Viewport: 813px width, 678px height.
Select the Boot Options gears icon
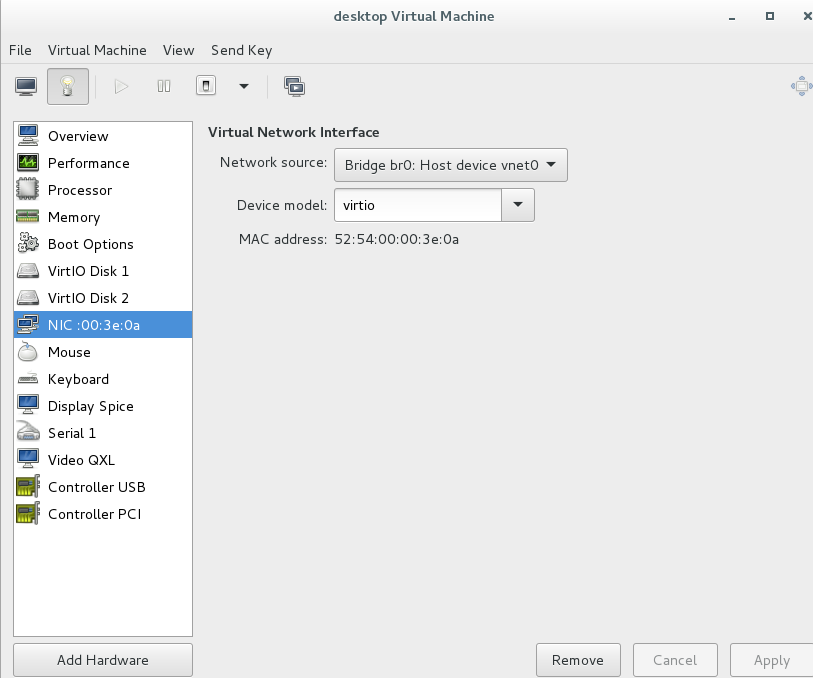click(28, 244)
